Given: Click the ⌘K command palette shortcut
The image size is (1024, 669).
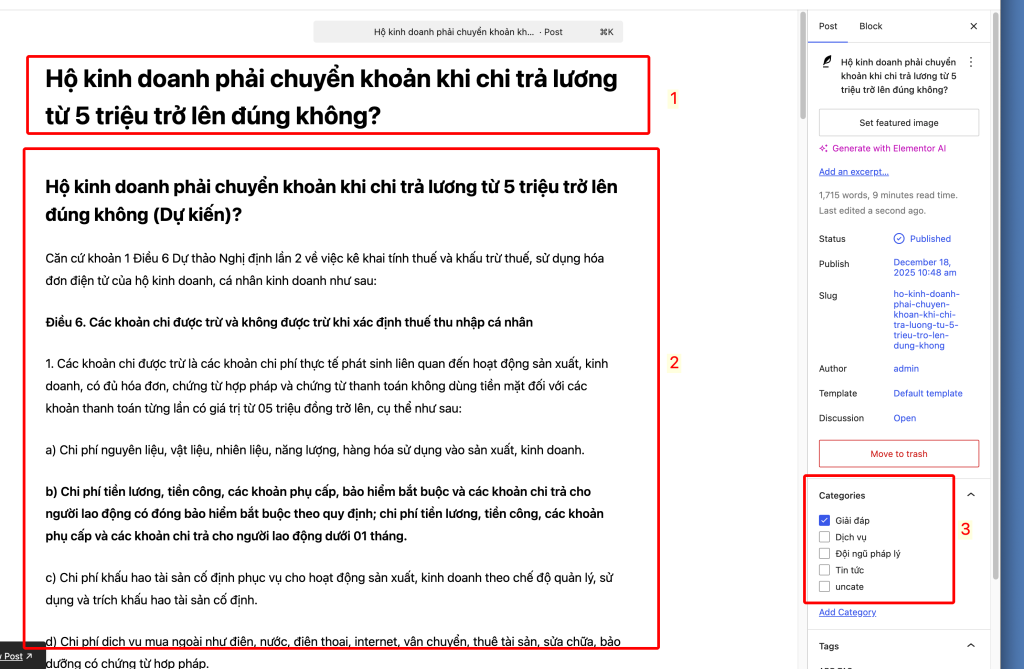Looking at the screenshot, I should [x=606, y=32].
